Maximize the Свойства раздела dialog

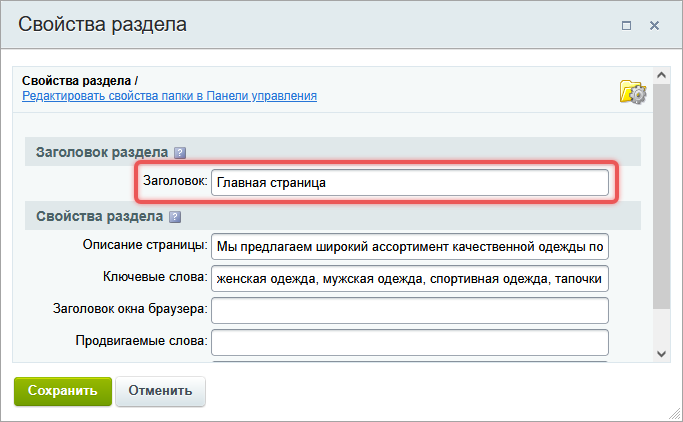(x=626, y=24)
